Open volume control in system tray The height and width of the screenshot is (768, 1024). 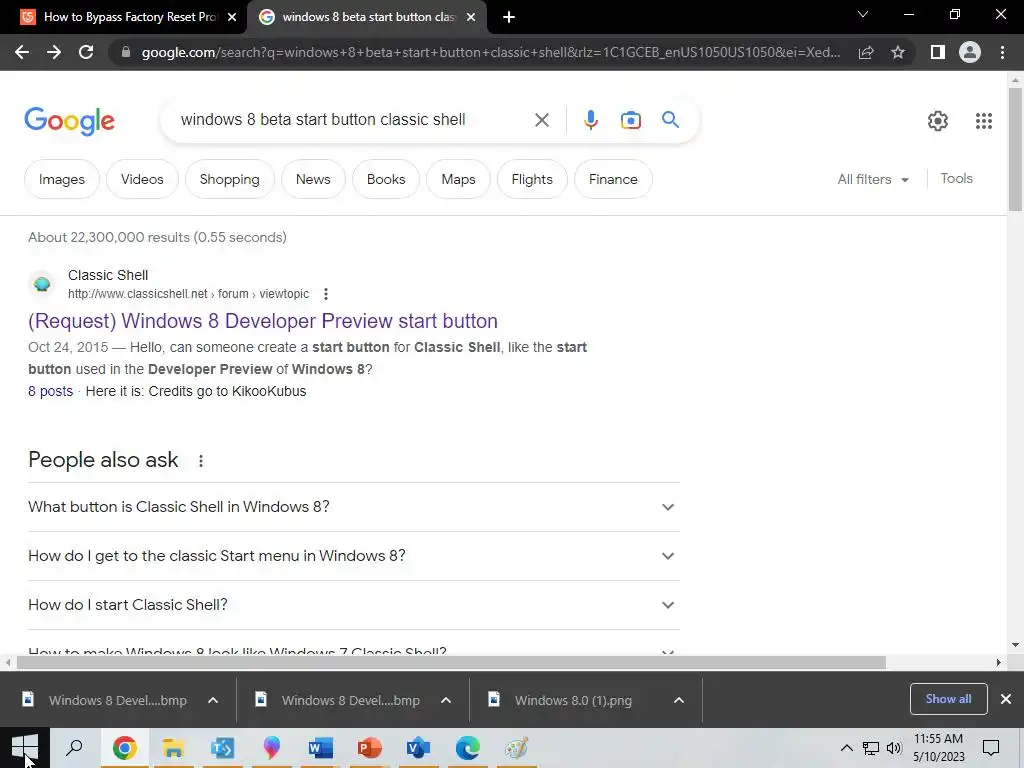pyautogui.click(x=894, y=748)
